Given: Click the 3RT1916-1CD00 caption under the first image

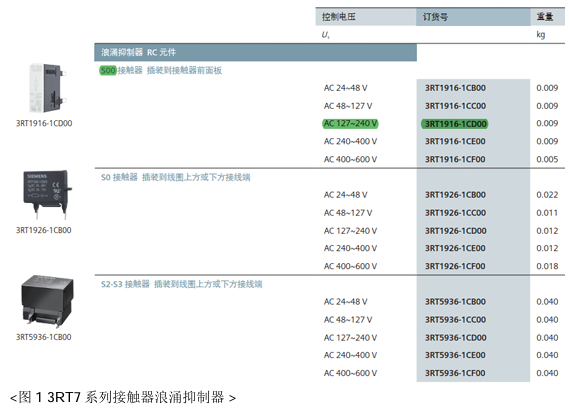Looking at the screenshot, I should [x=44, y=123].
